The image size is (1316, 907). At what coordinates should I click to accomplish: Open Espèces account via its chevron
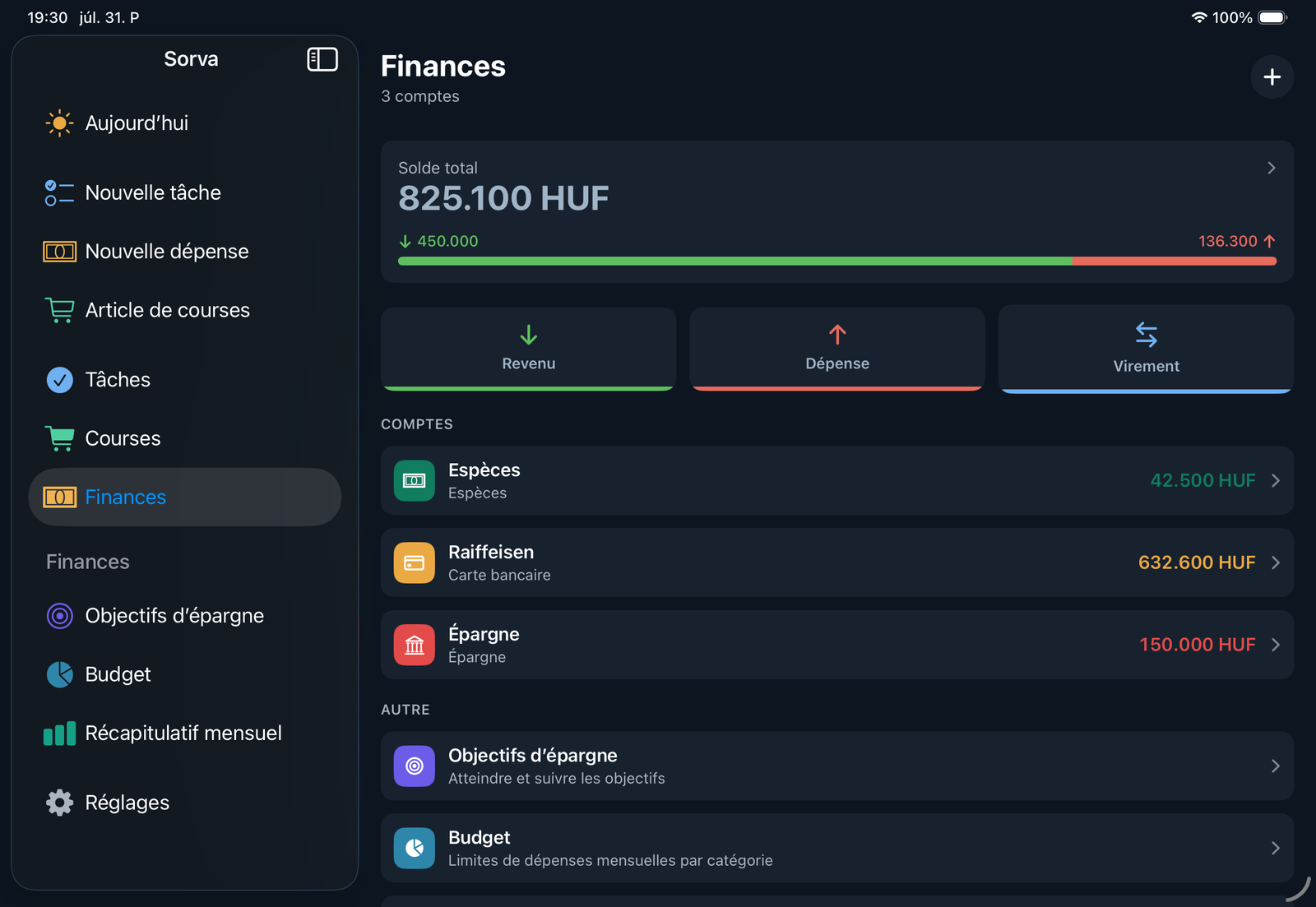tap(1276, 481)
